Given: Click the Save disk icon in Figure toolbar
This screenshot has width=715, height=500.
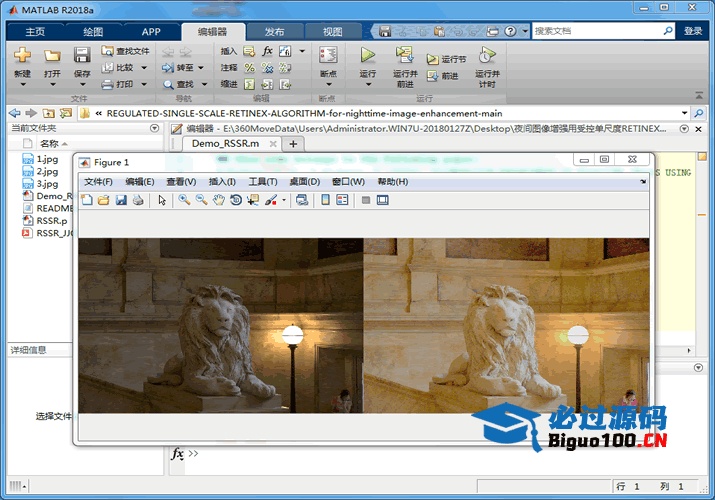Looking at the screenshot, I should pyautogui.click(x=121, y=200).
